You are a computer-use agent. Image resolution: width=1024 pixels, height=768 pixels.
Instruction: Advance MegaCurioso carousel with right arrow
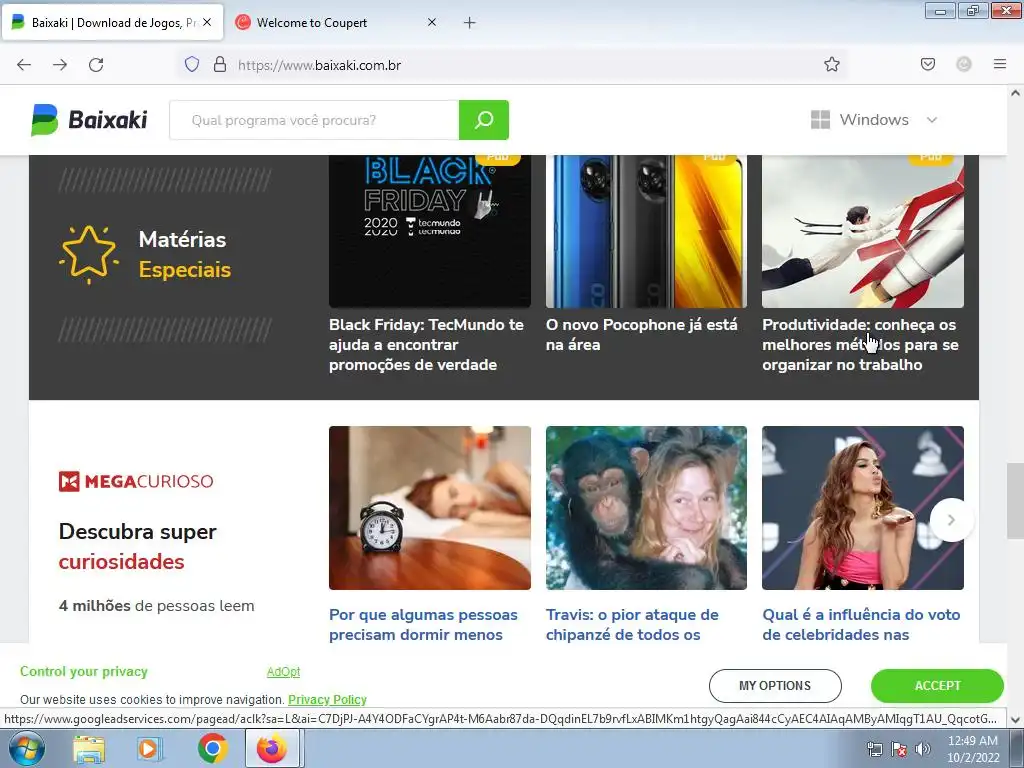[x=951, y=520]
